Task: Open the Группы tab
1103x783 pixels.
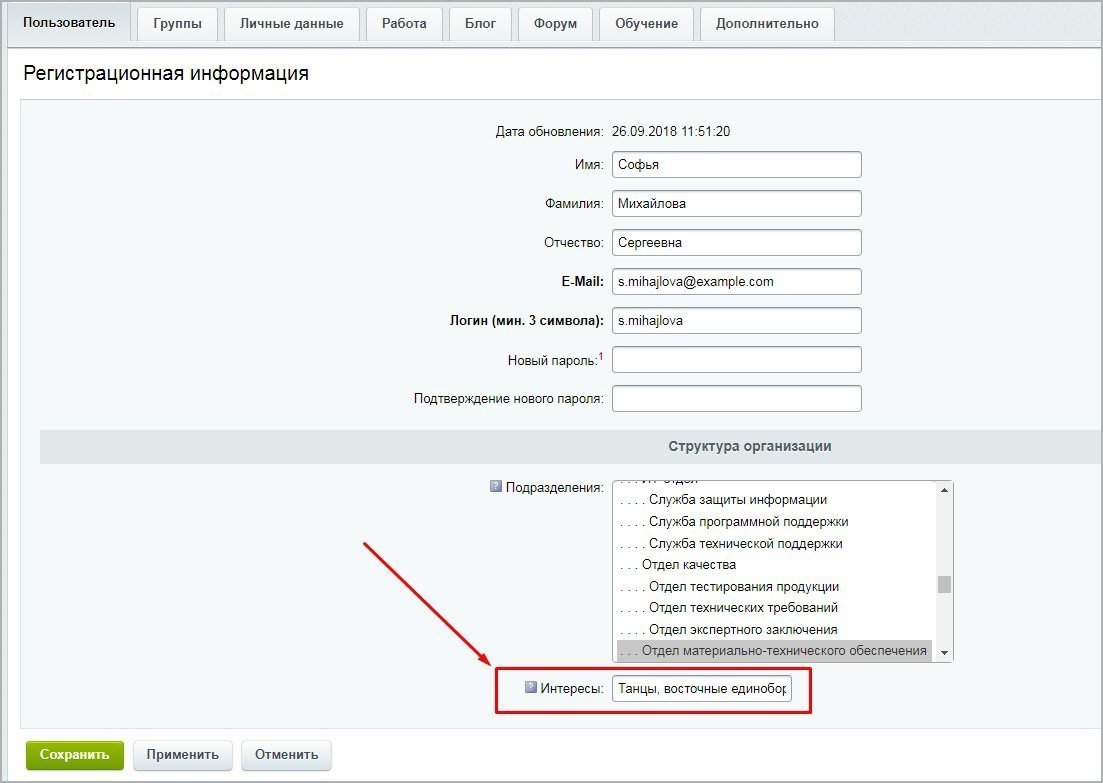Action: pyautogui.click(x=177, y=24)
